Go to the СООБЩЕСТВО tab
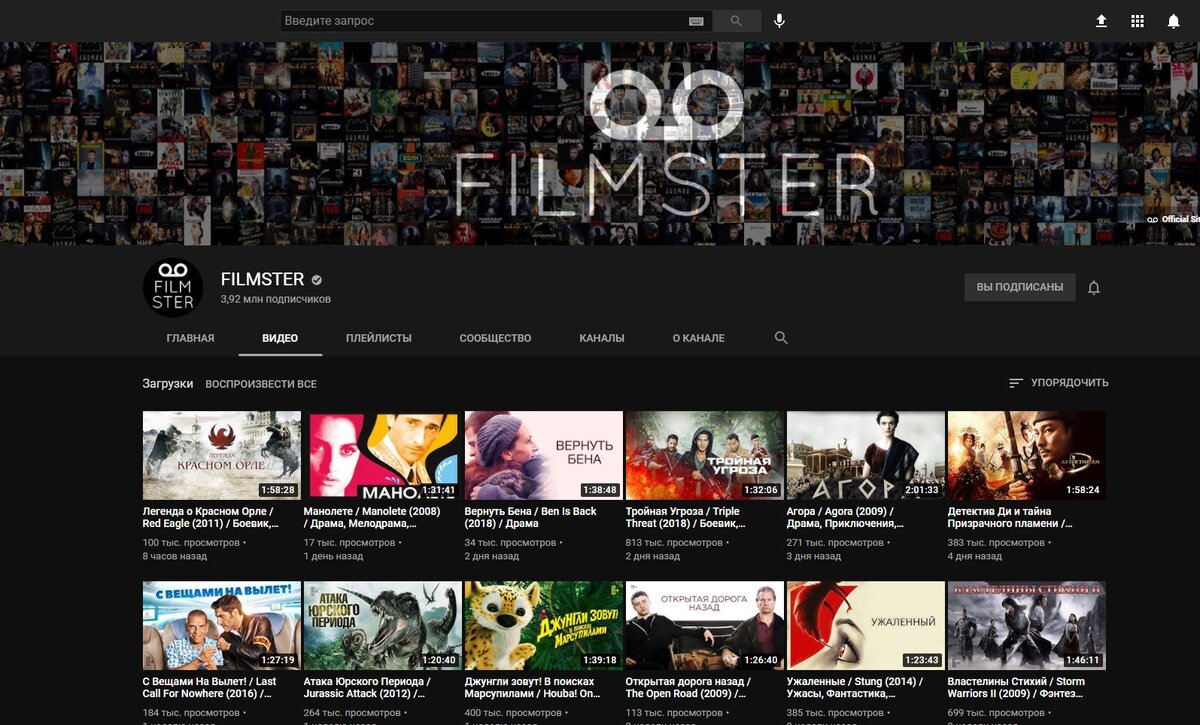The image size is (1200, 725). point(495,338)
